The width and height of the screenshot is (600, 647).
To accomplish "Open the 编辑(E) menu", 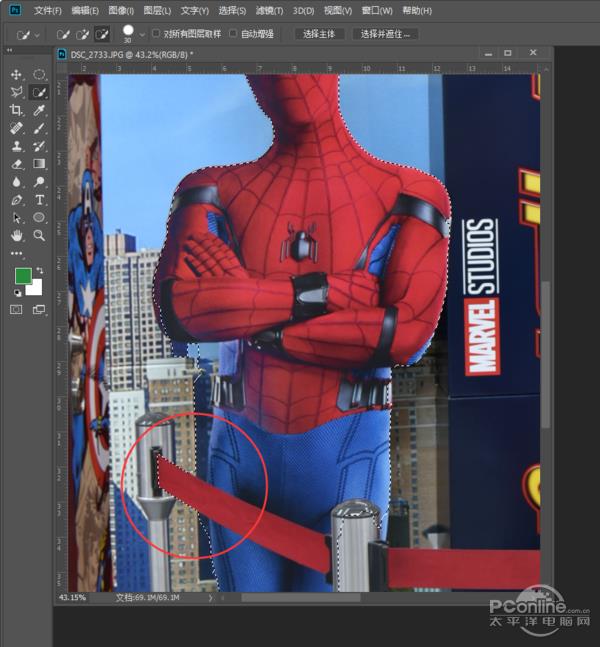I will [85, 10].
